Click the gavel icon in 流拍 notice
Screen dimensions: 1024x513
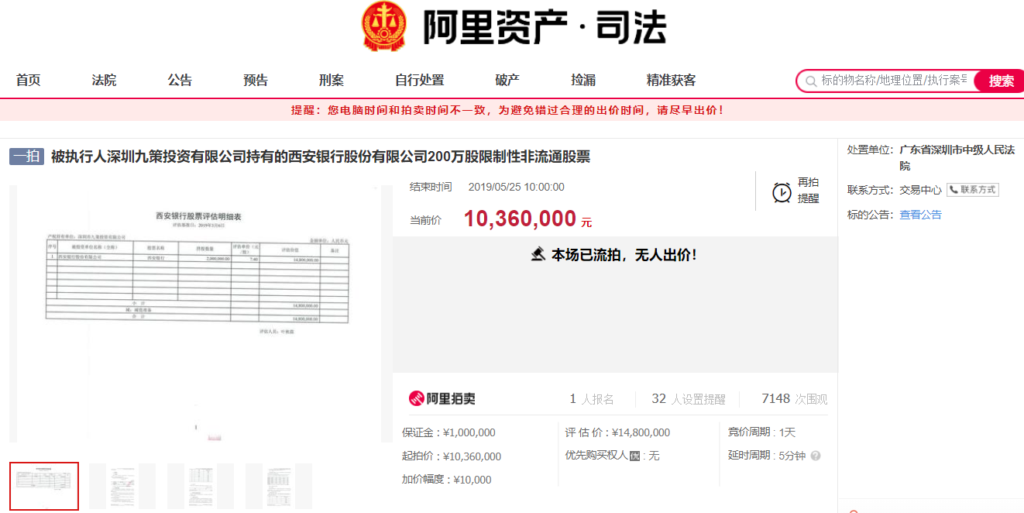click(537, 254)
